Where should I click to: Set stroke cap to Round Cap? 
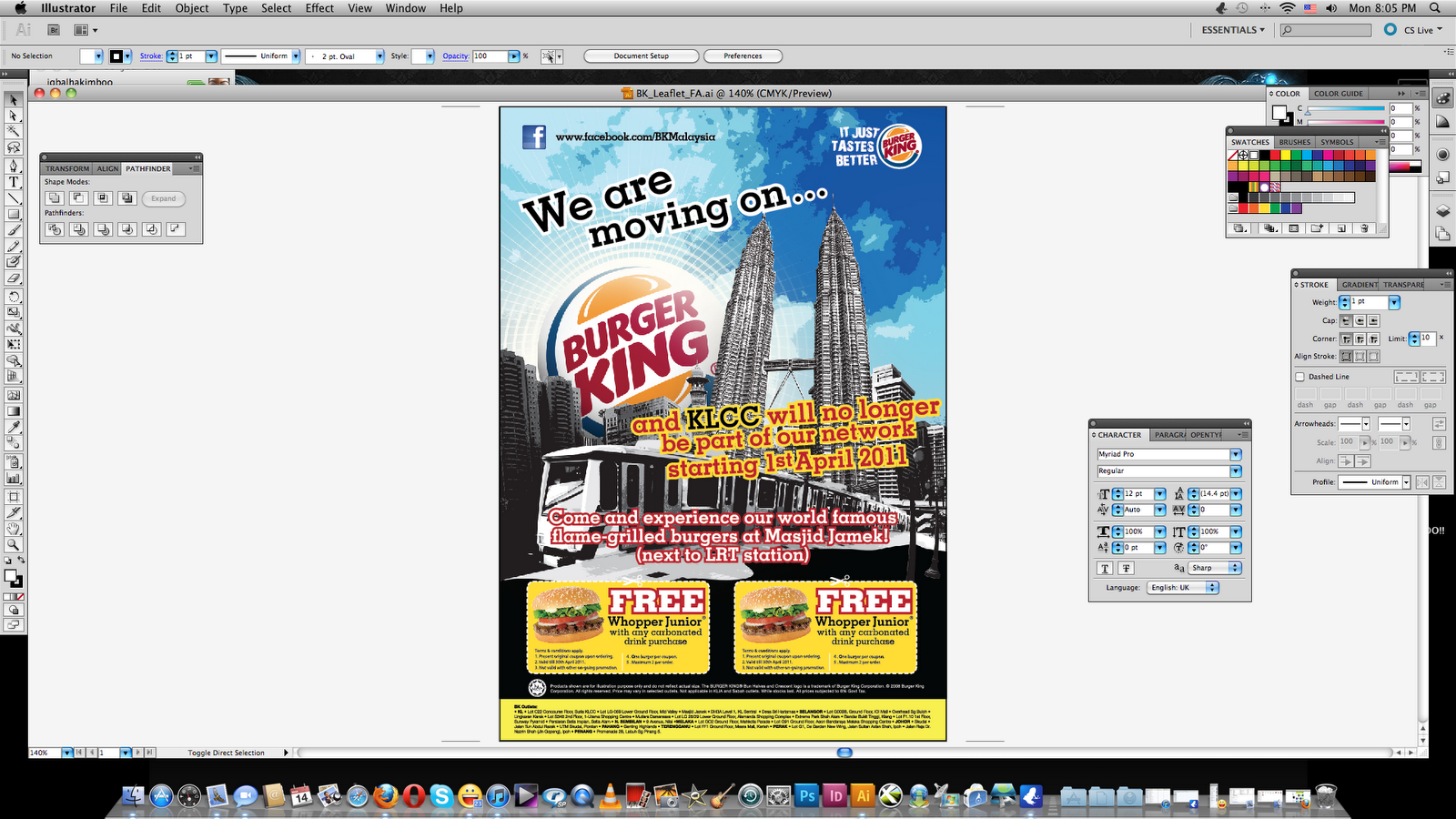(1360, 320)
